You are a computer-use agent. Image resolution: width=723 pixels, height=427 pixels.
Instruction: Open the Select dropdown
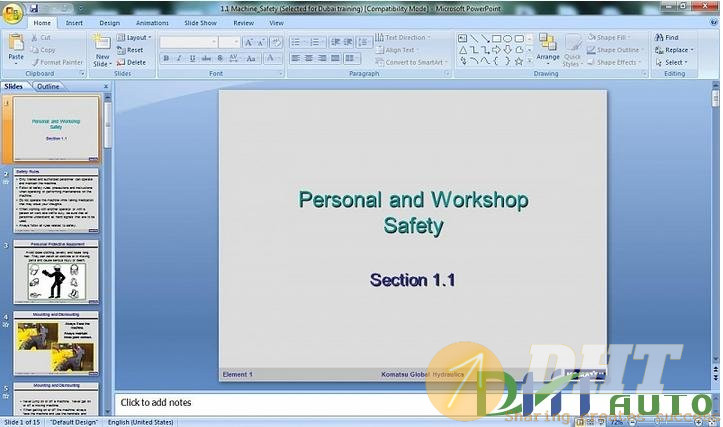671,62
